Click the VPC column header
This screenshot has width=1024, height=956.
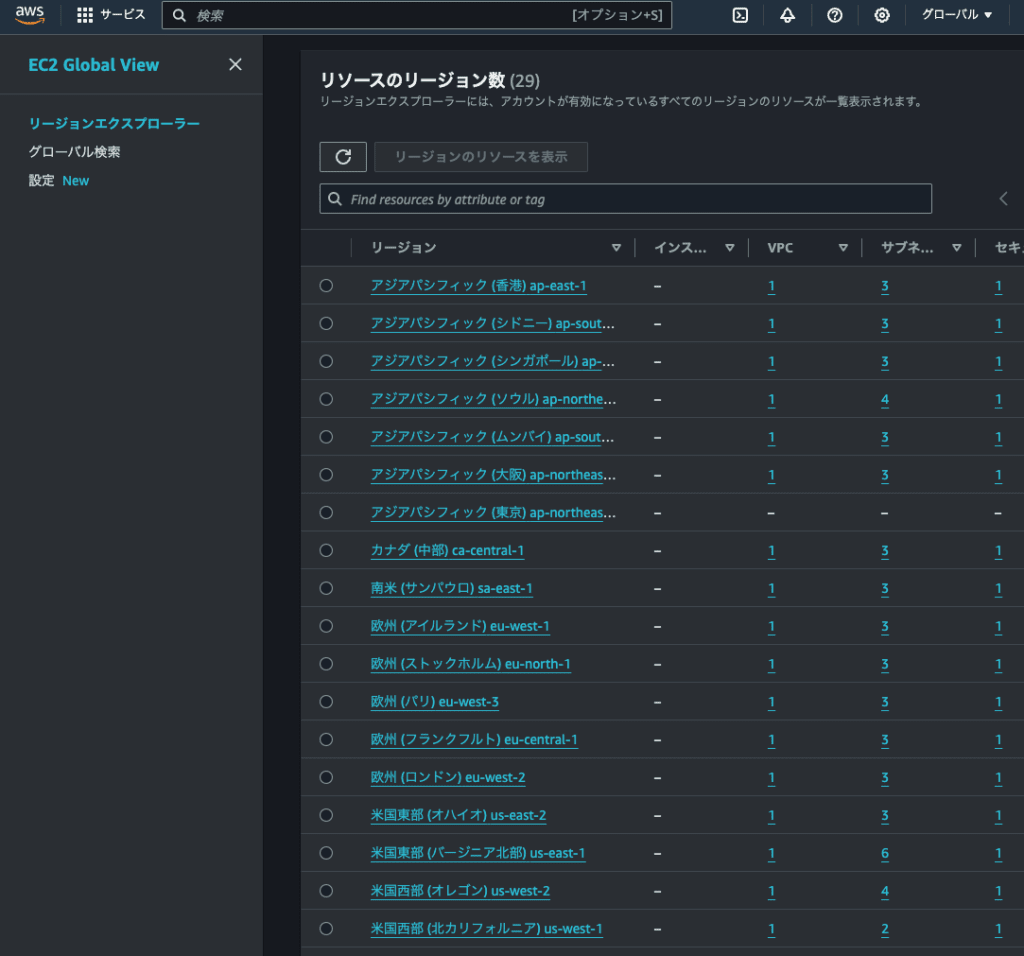click(780, 247)
